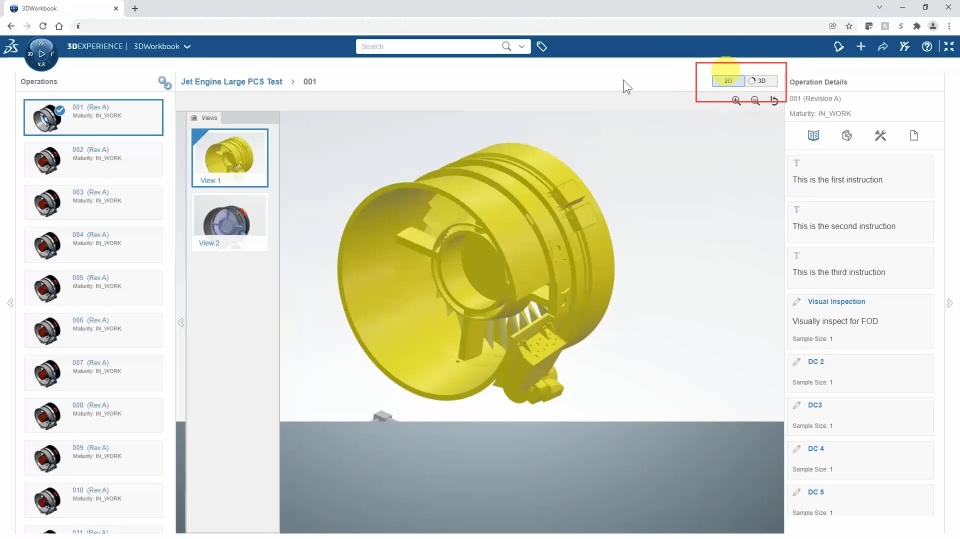Select operation 010 (Rev A)
The height and width of the screenshot is (539, 960).
click(94, 500)
